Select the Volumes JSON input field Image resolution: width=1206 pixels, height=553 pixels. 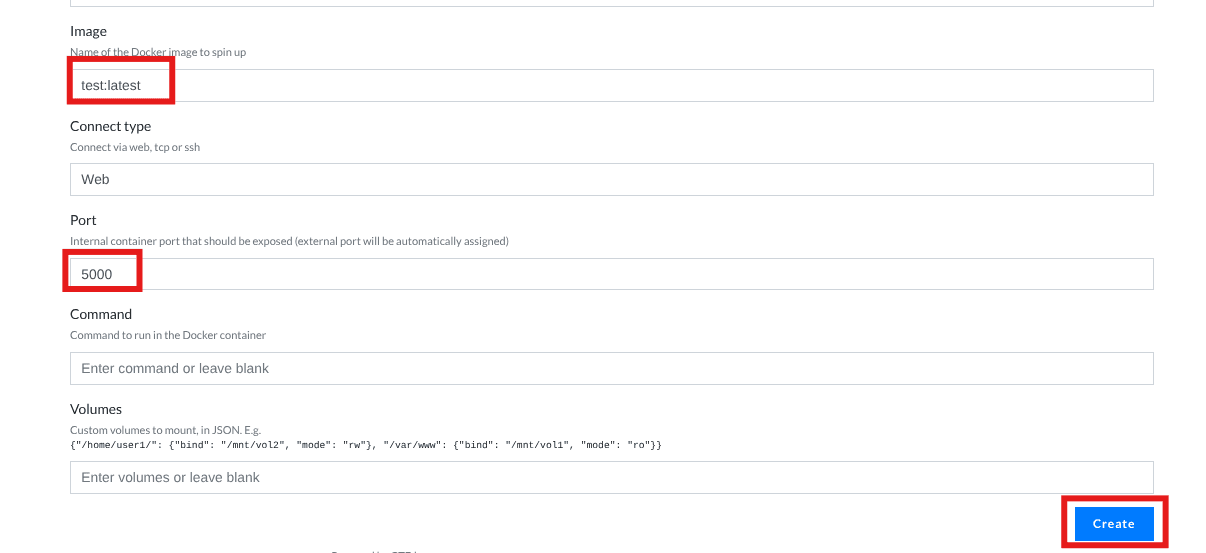pyautogui.click(x=611, y=477)
